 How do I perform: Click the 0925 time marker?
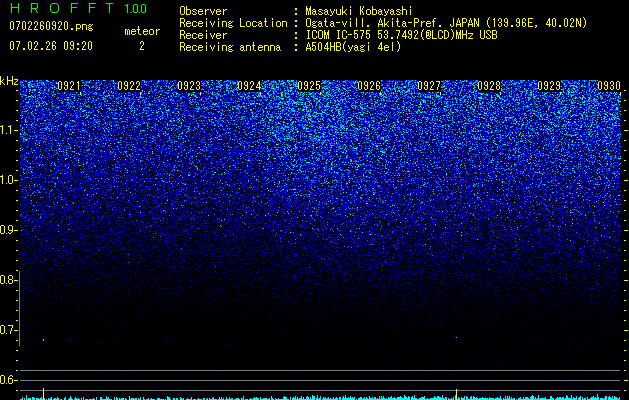[x=309, y=86]
